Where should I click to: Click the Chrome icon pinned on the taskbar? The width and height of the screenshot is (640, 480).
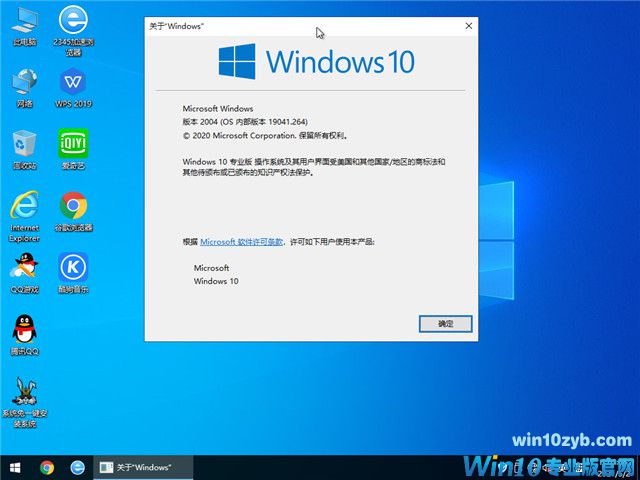(x=47, y=467)
